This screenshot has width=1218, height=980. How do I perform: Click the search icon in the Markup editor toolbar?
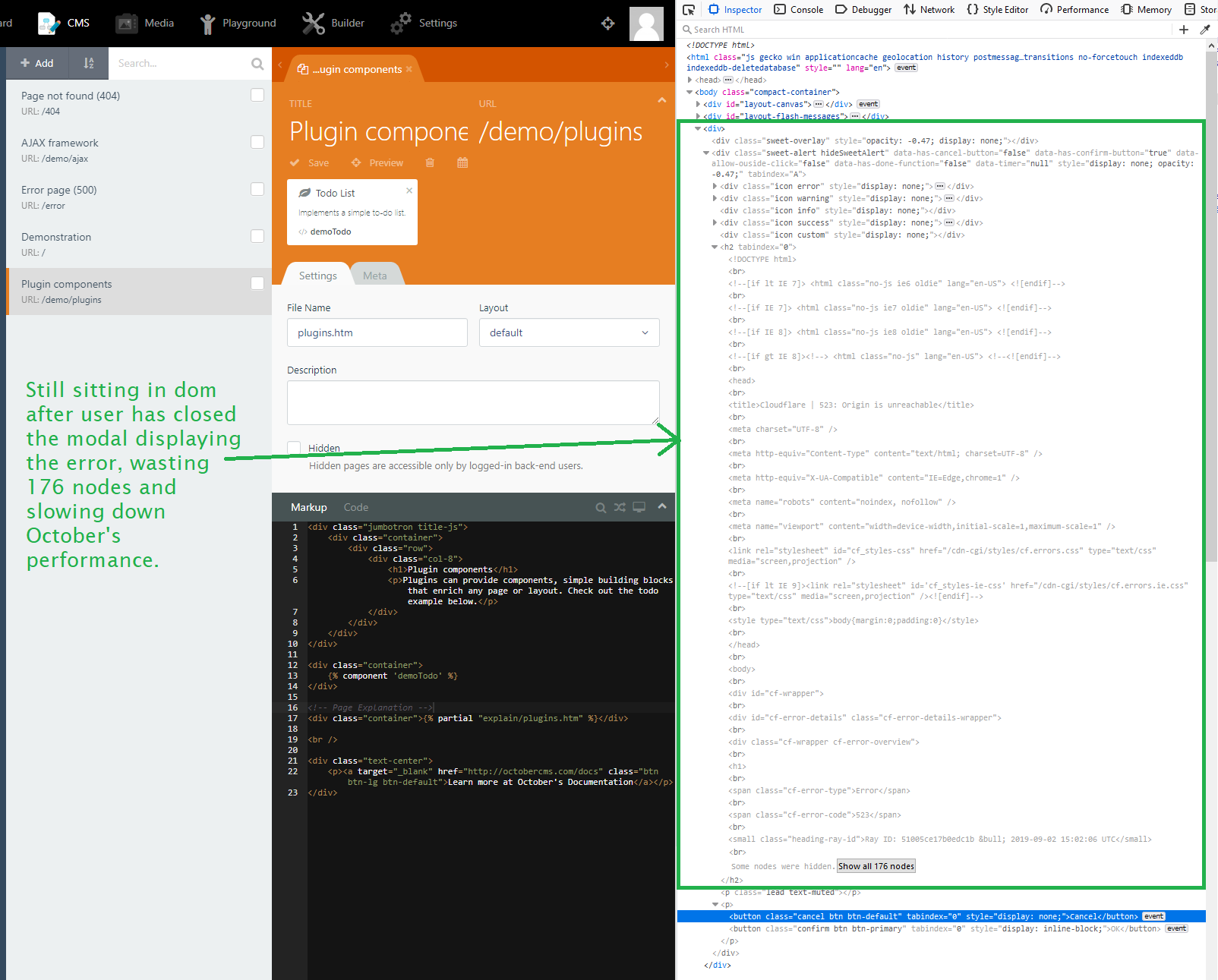pos(601,507)
